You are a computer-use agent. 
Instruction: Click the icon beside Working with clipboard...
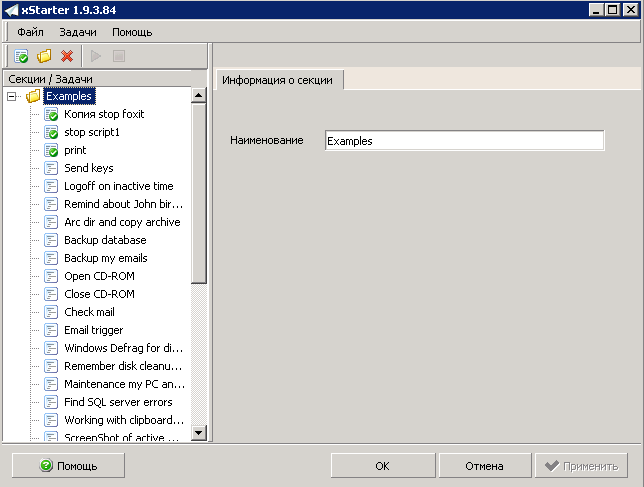click(x=51, y=420)
